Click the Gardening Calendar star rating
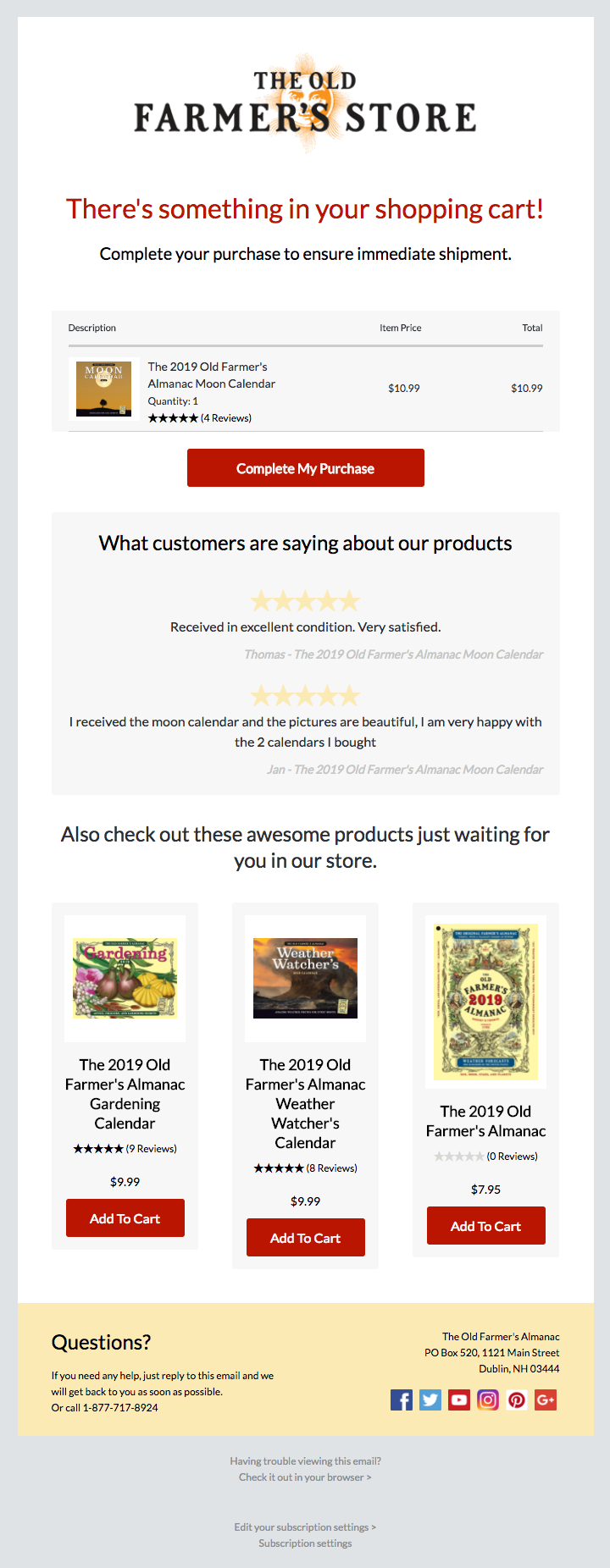 tap(98, 1149)
